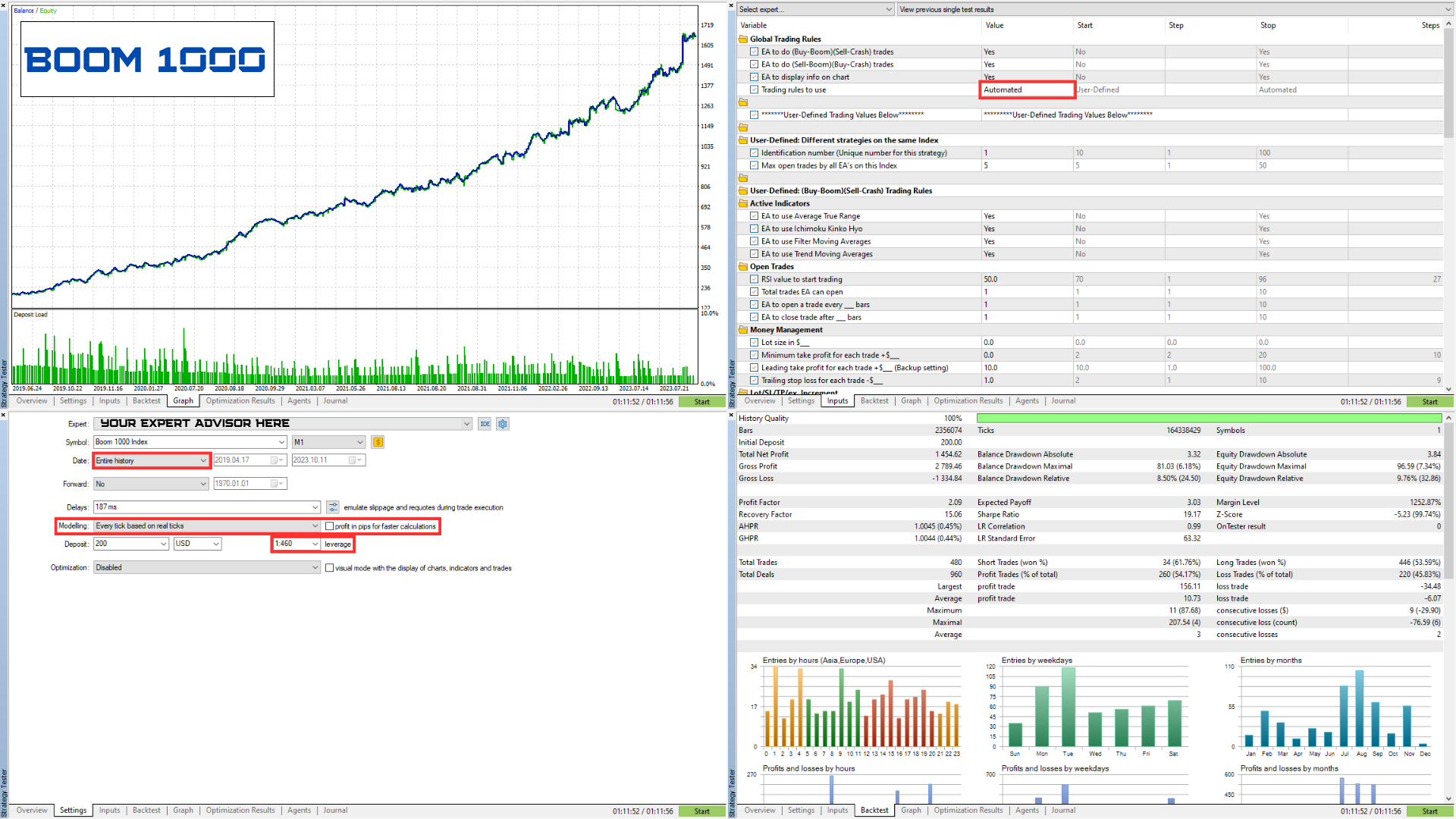Open Journal tab in the Settings panel
This screenshot has width=1456, height=819.
pos(335,811)
